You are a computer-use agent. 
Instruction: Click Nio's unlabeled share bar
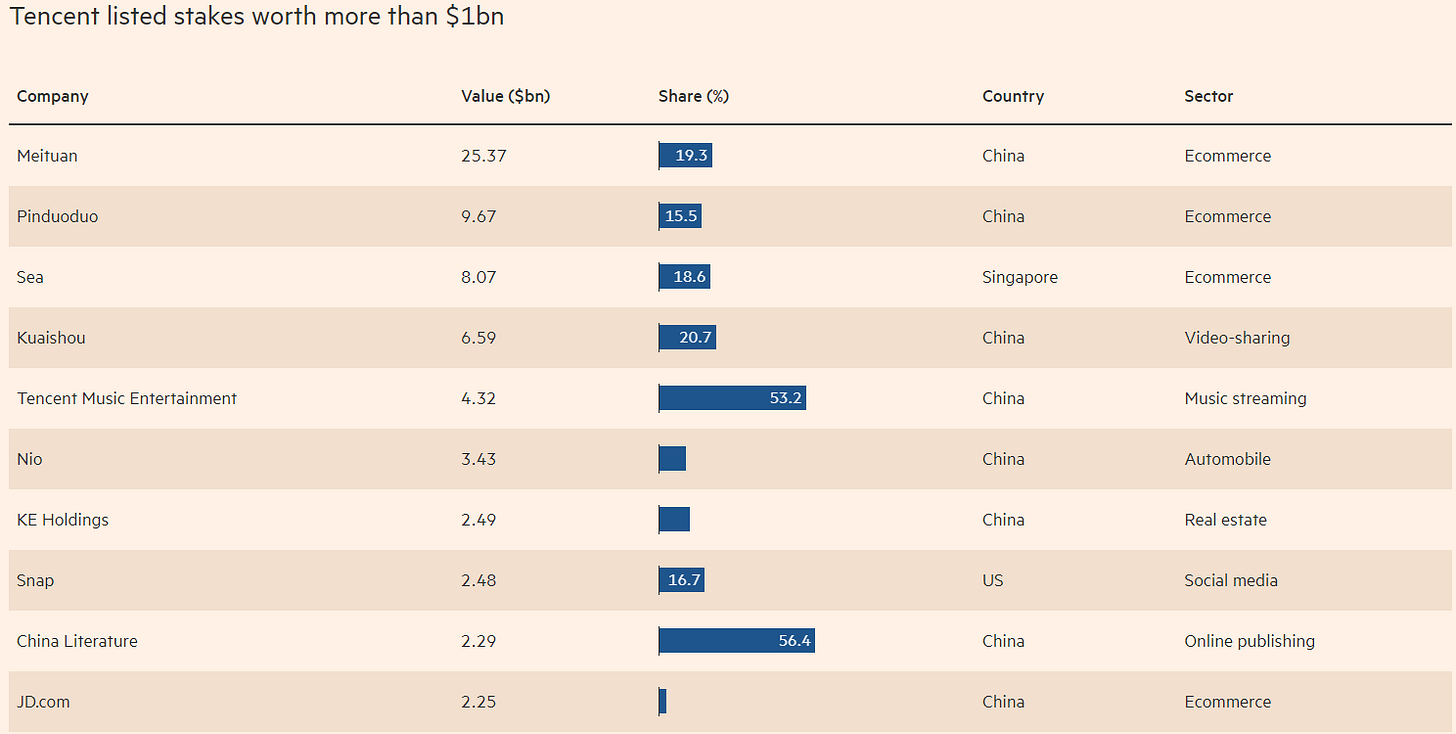pyautogui.click(x=672, y=459)
